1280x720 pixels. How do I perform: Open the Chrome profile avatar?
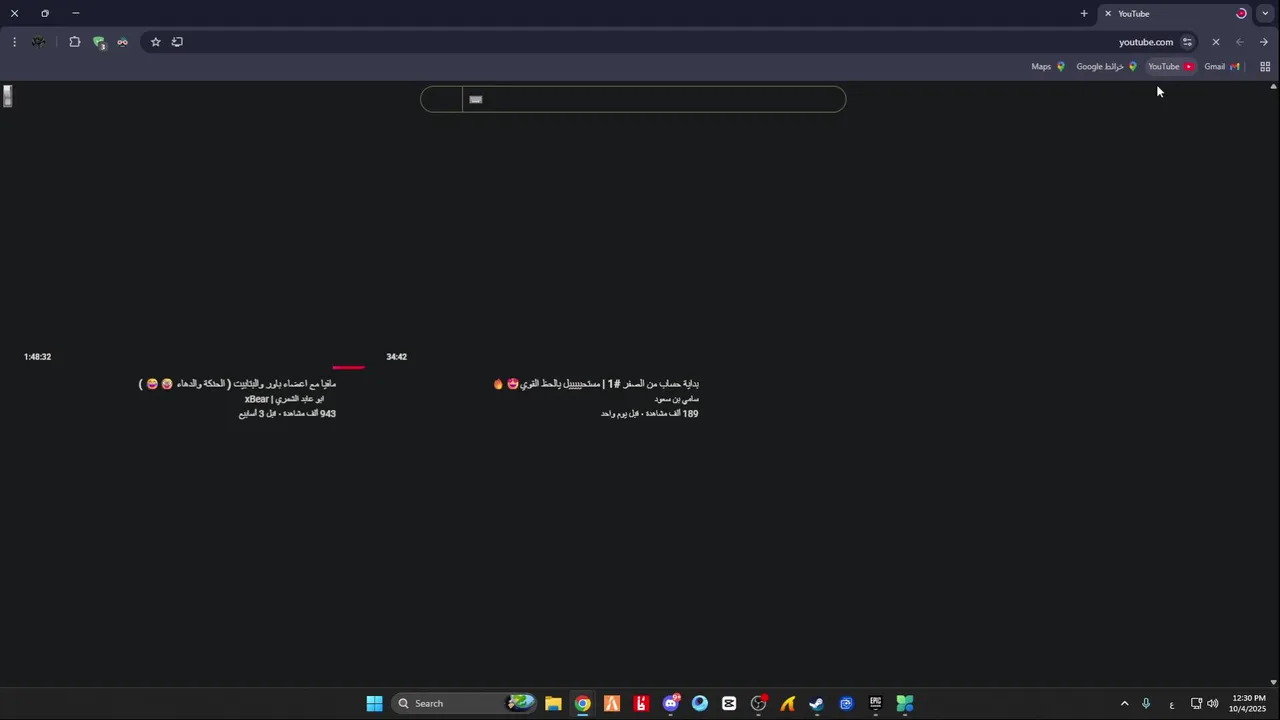click(x=38, y=42)
